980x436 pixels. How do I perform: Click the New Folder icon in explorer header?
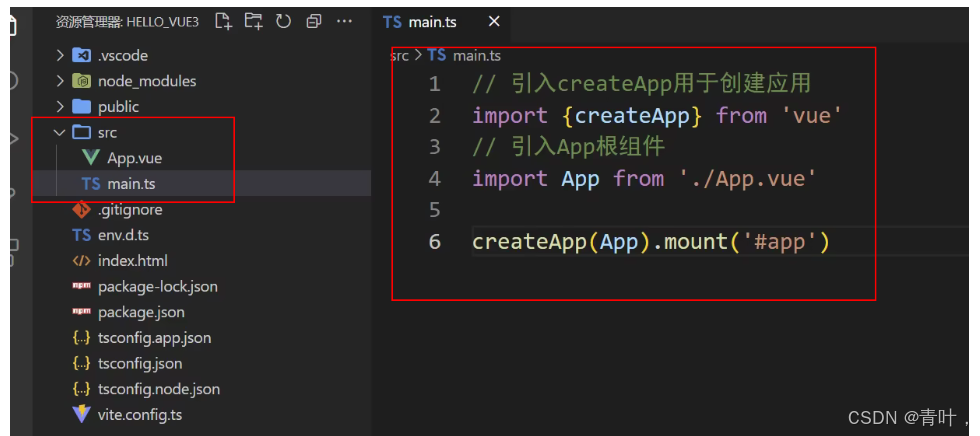click(253, 22)
